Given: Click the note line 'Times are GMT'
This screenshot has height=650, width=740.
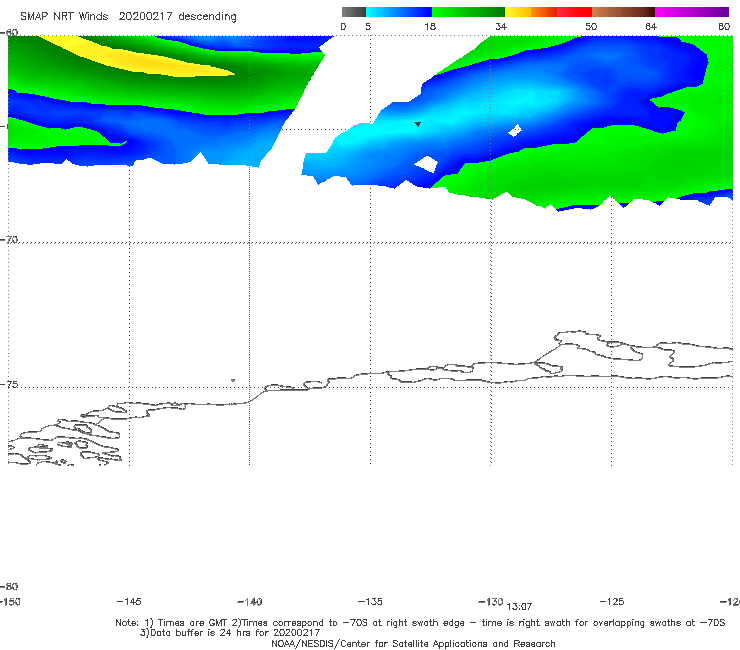Looking at the screenshot, I should pyautogui.click(x=193, y=623).
